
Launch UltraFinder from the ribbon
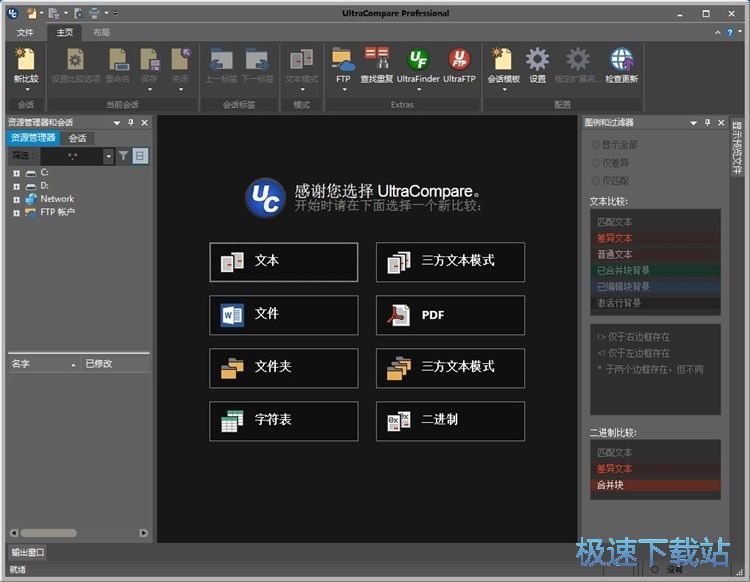tap(418, 60)
